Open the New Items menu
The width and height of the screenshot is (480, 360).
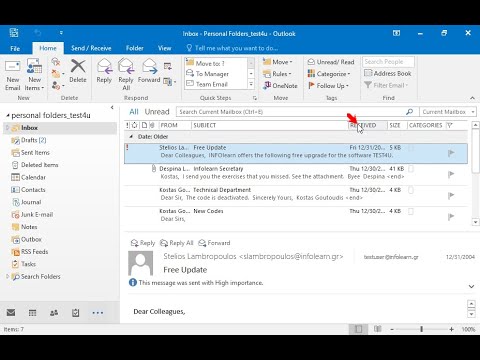[x=34, y=75]
